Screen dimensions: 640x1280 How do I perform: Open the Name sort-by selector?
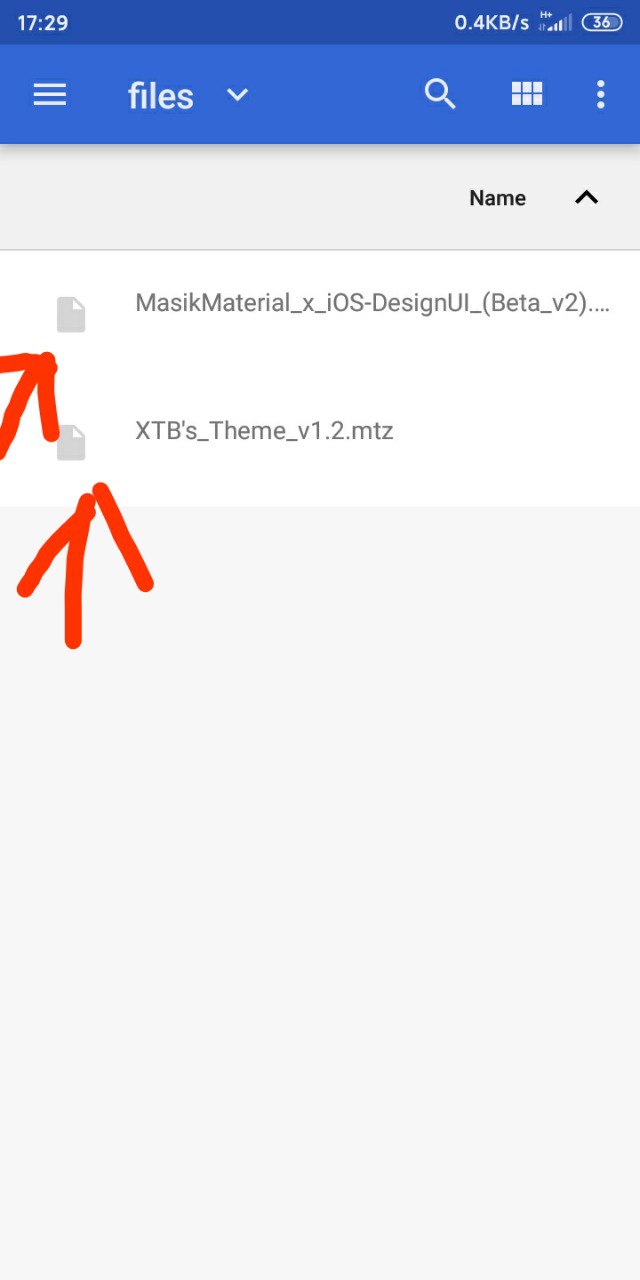497,198
